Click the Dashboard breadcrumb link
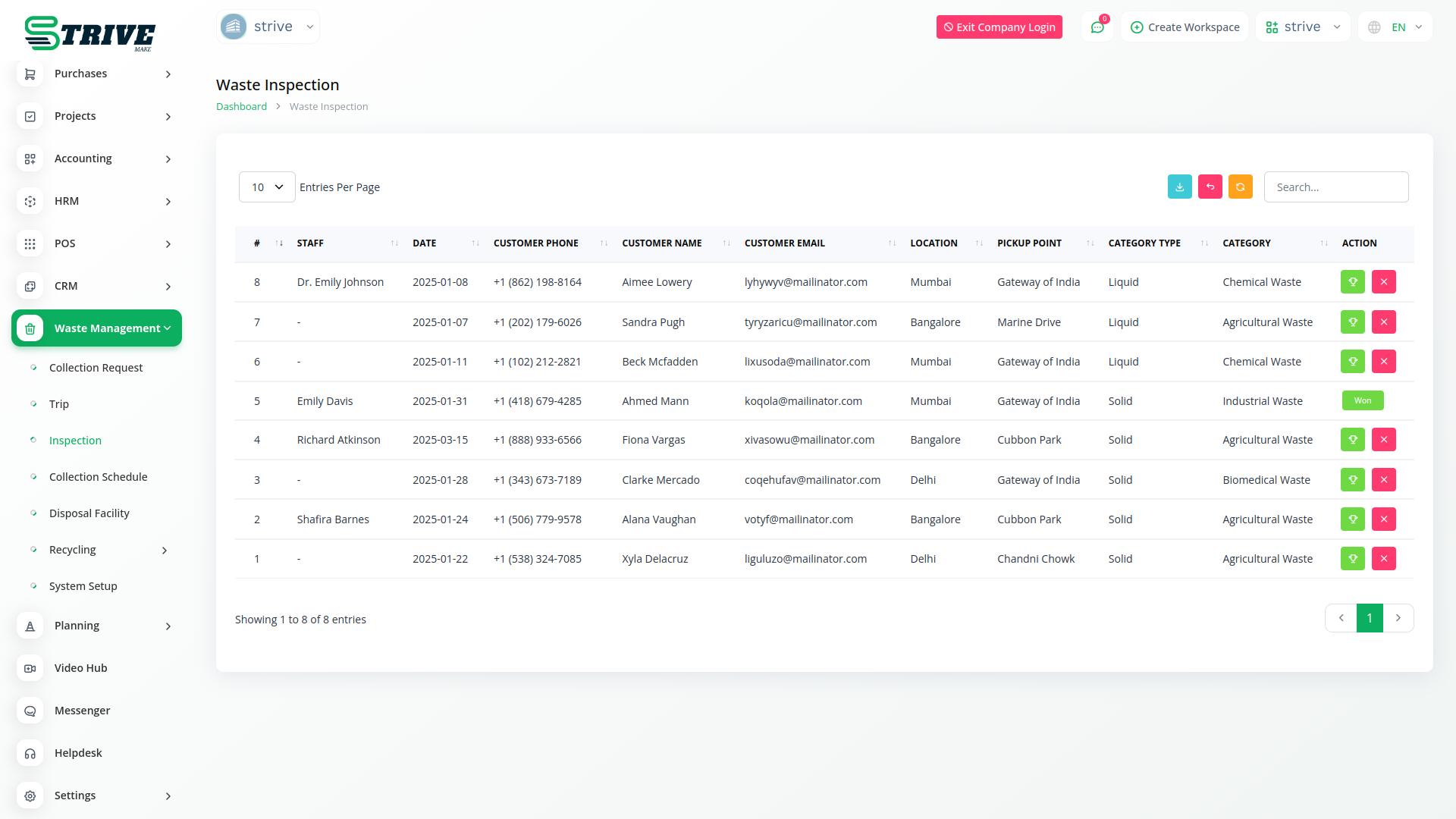Image resolution: width=1456 pixels, height=819 pixels. coord(241,107)
